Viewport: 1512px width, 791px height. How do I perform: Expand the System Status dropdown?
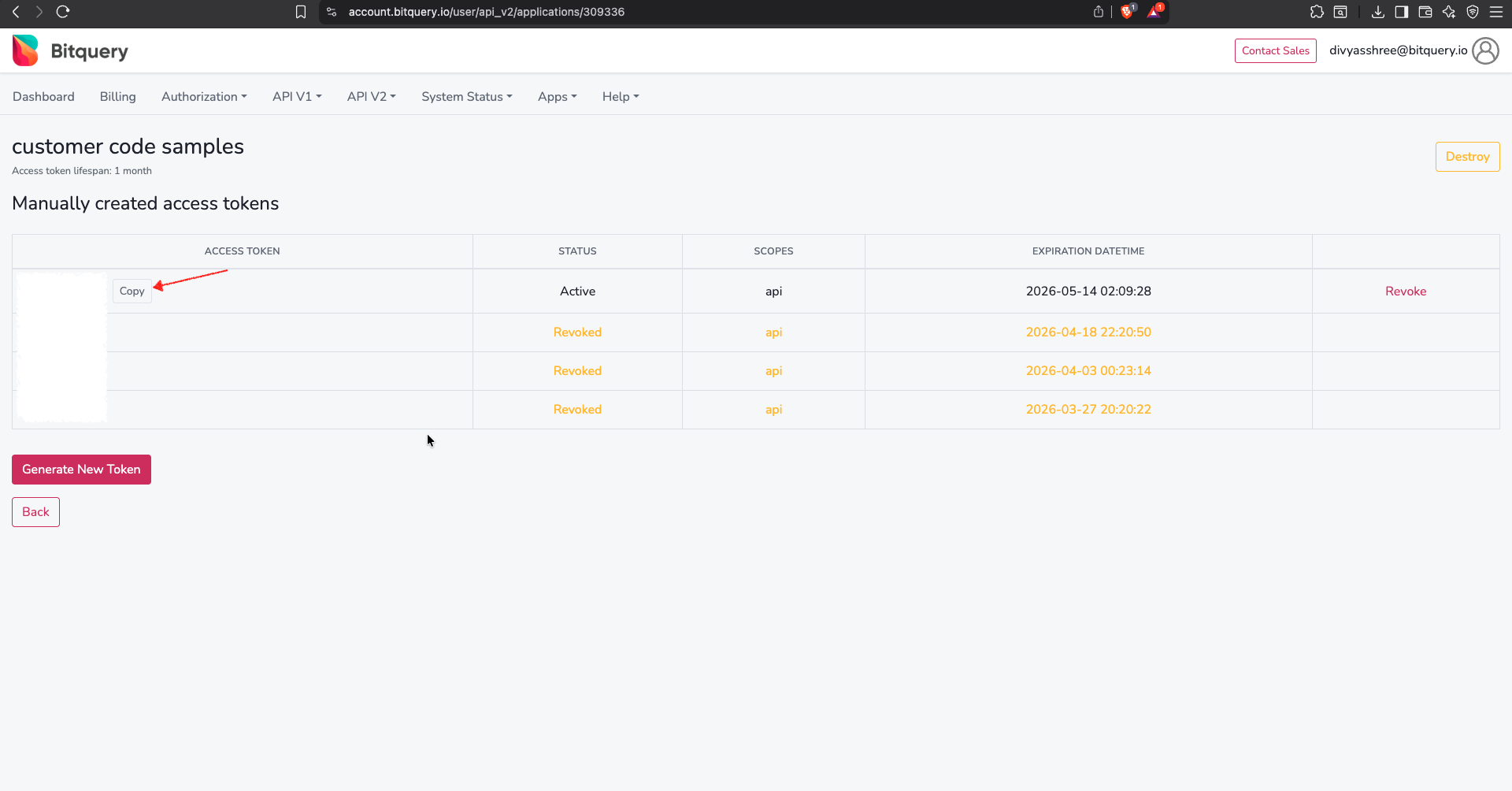click(467, 96)
